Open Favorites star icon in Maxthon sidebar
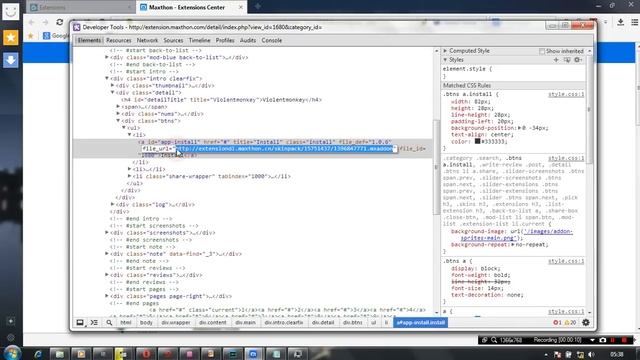Image resolution: width=640 pixels, height=360 pixels. click(x=11, y=38)
